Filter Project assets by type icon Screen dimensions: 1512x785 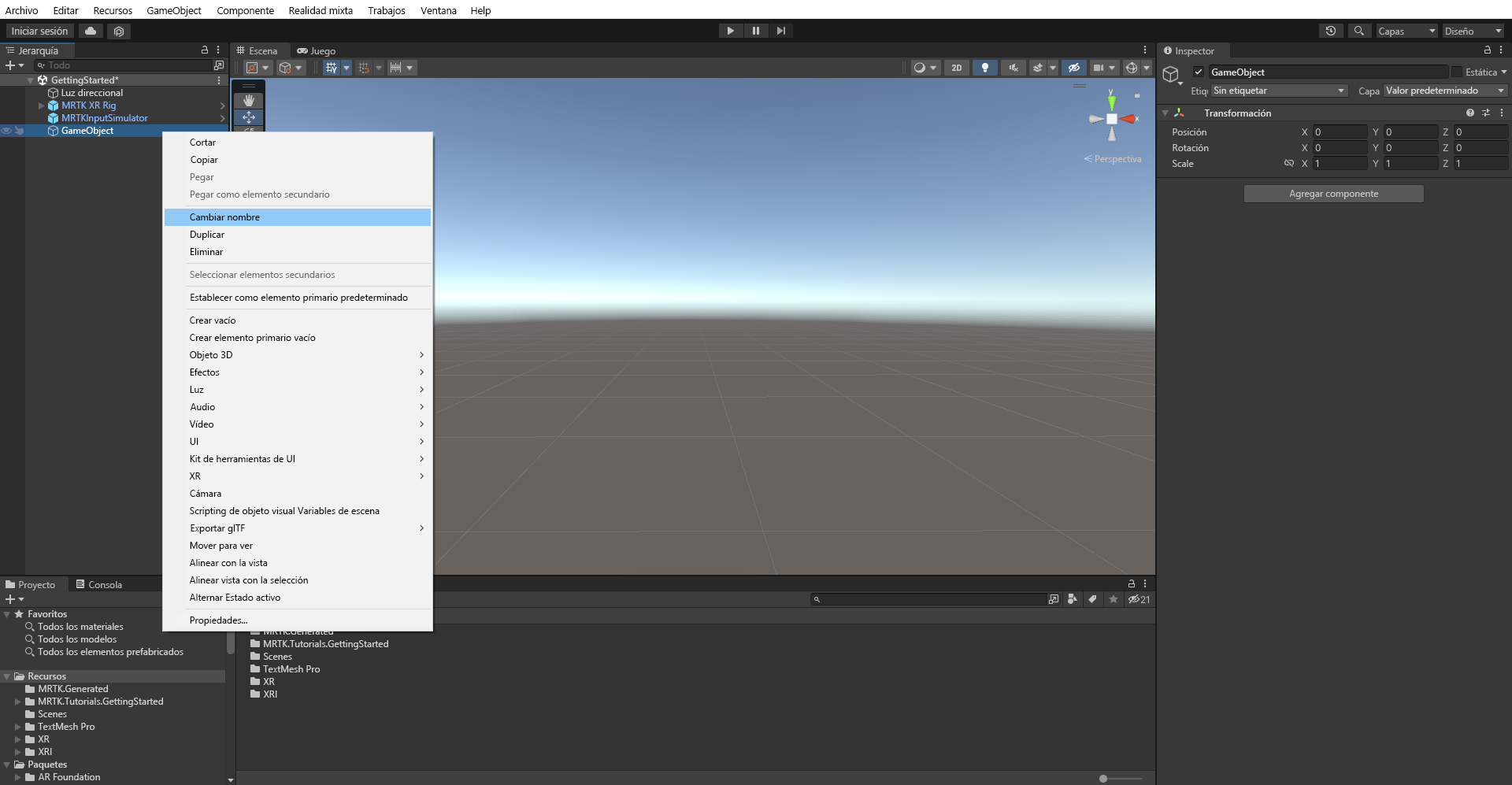[x=1073, y=599]
